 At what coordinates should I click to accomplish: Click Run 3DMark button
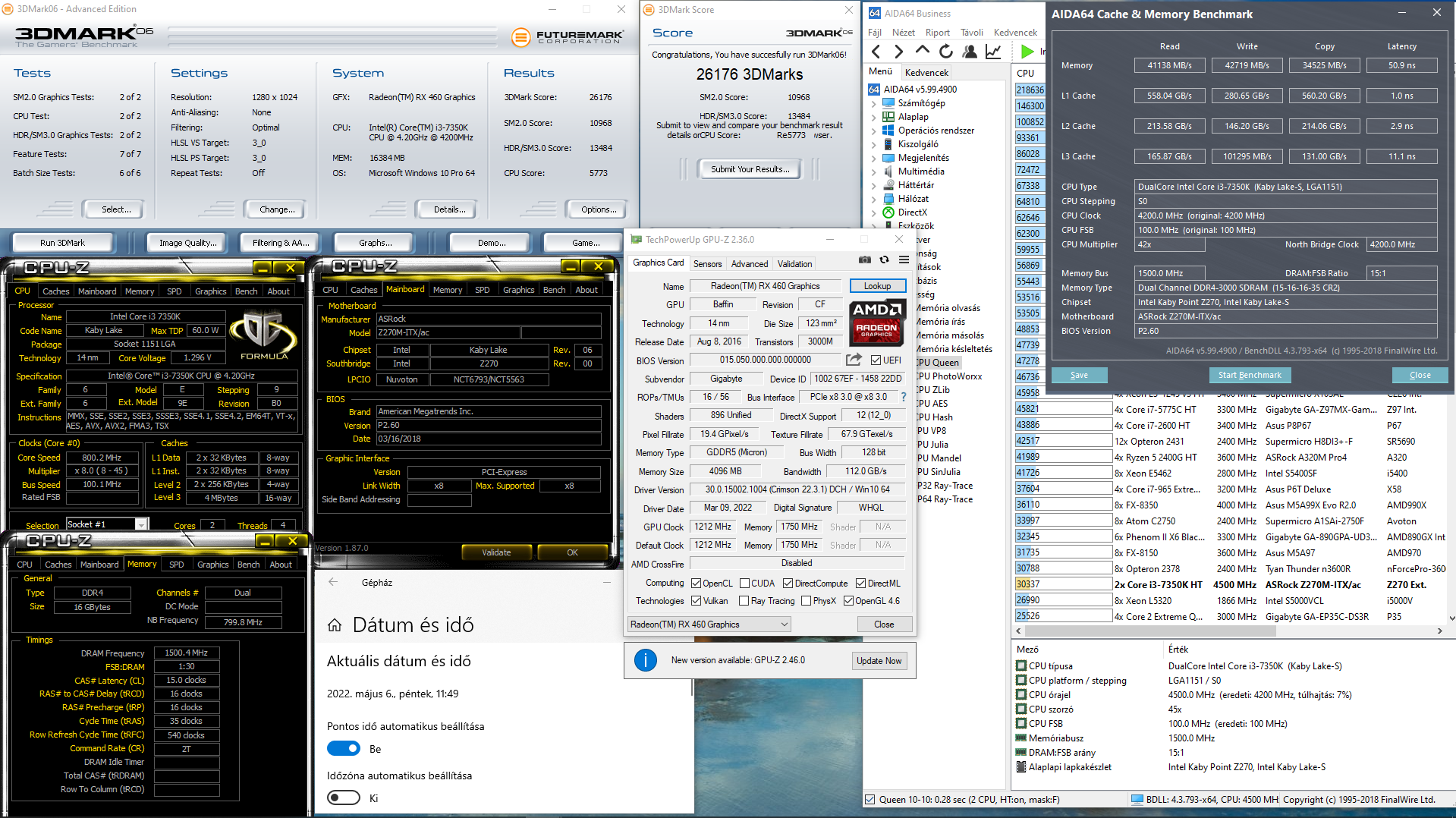[x=62, y=243]
